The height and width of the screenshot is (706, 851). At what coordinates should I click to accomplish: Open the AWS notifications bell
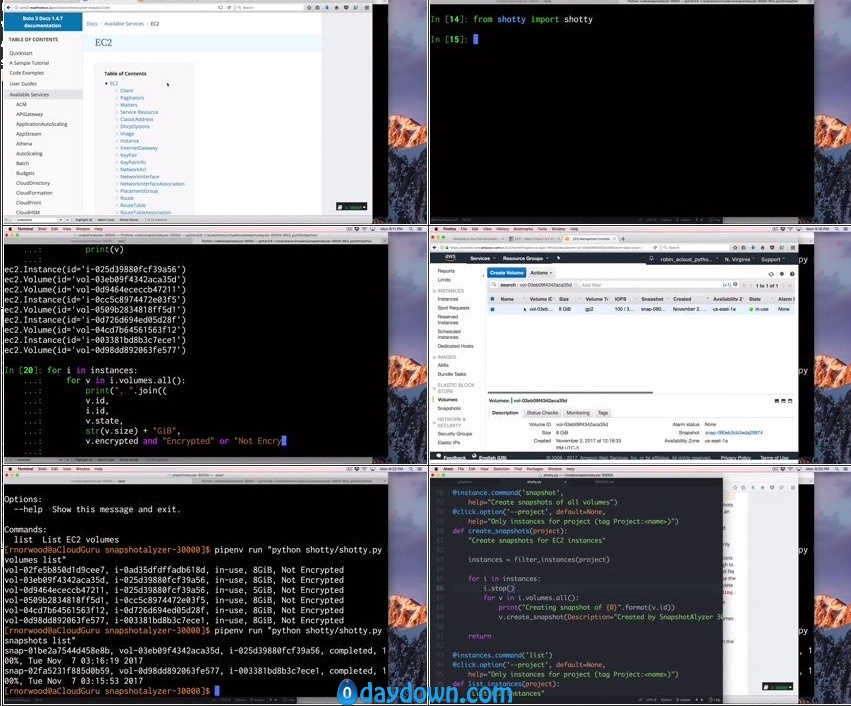click(651, 259)
